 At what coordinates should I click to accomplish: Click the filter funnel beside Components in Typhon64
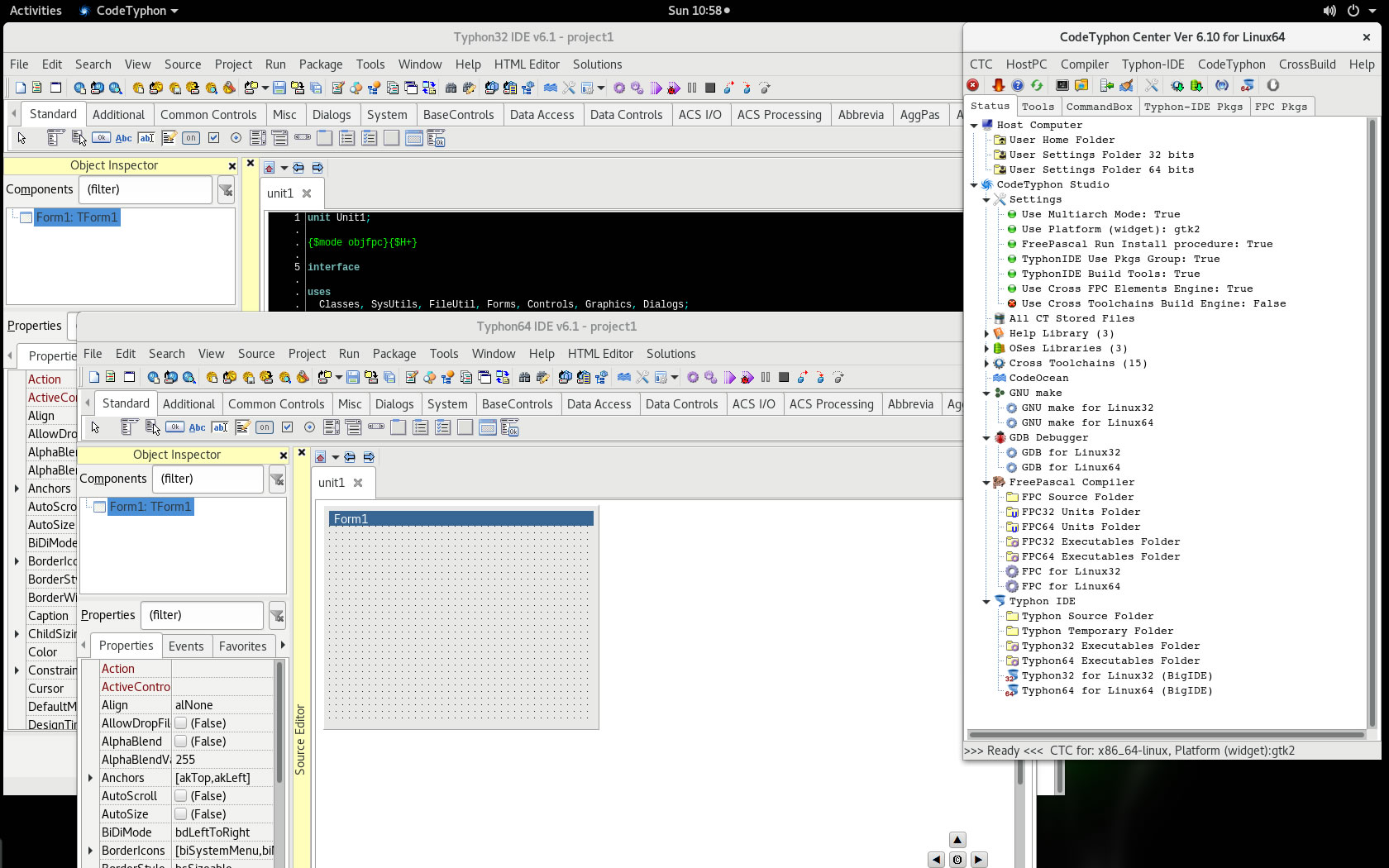[277, 479]
